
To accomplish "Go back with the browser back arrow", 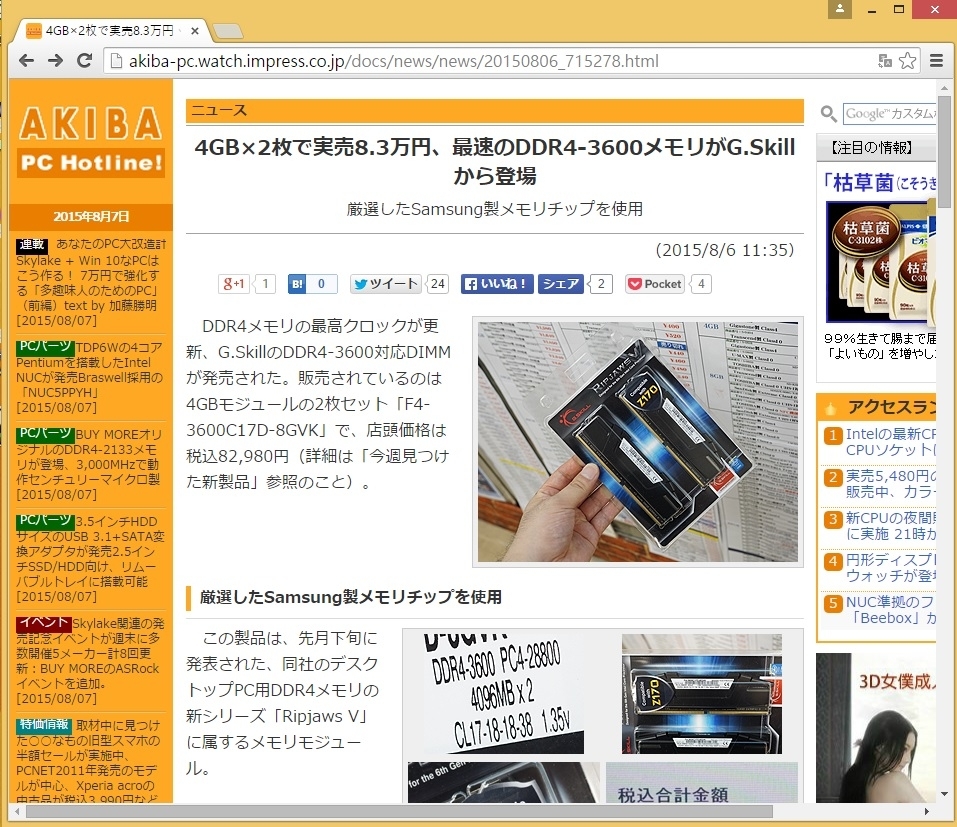I will [x=26, y=60].
